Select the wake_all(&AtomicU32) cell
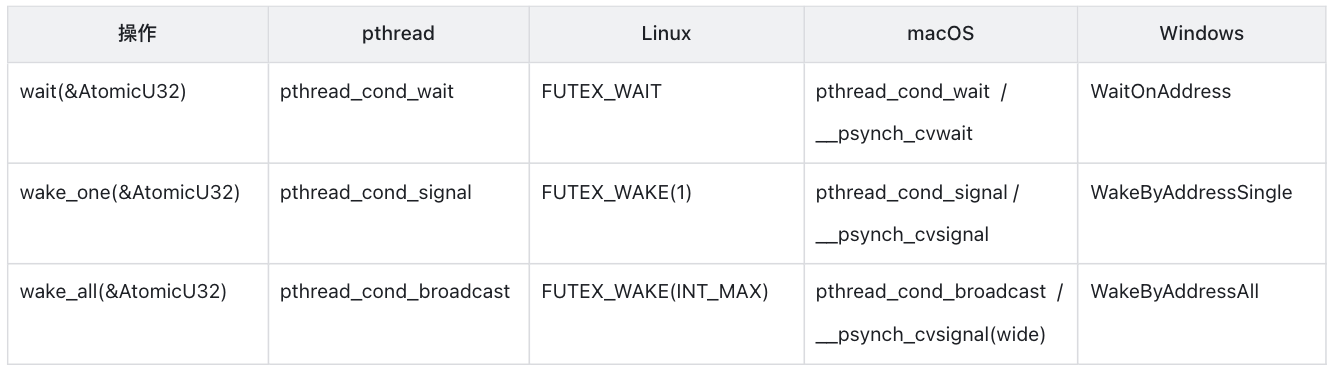The width and height of the screenshot is (1338, 372). coord(137,313)
